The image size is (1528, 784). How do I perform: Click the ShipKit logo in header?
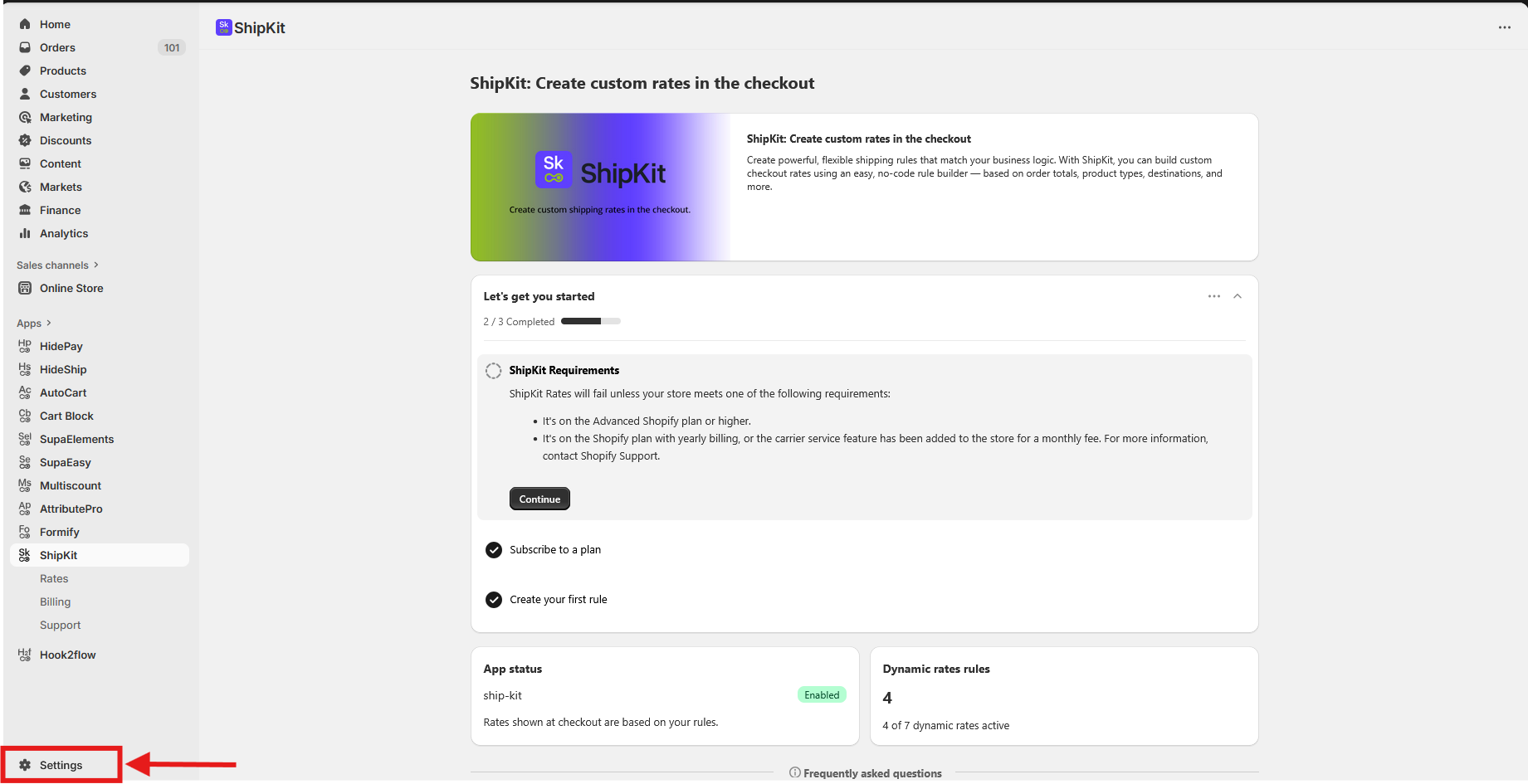(x=223, y=27)
